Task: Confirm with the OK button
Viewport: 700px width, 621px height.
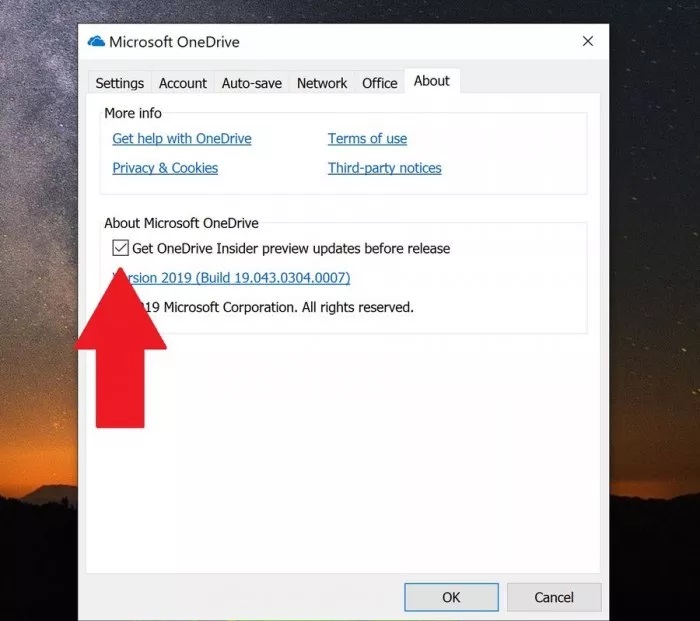Action: (x=451, y=597)
